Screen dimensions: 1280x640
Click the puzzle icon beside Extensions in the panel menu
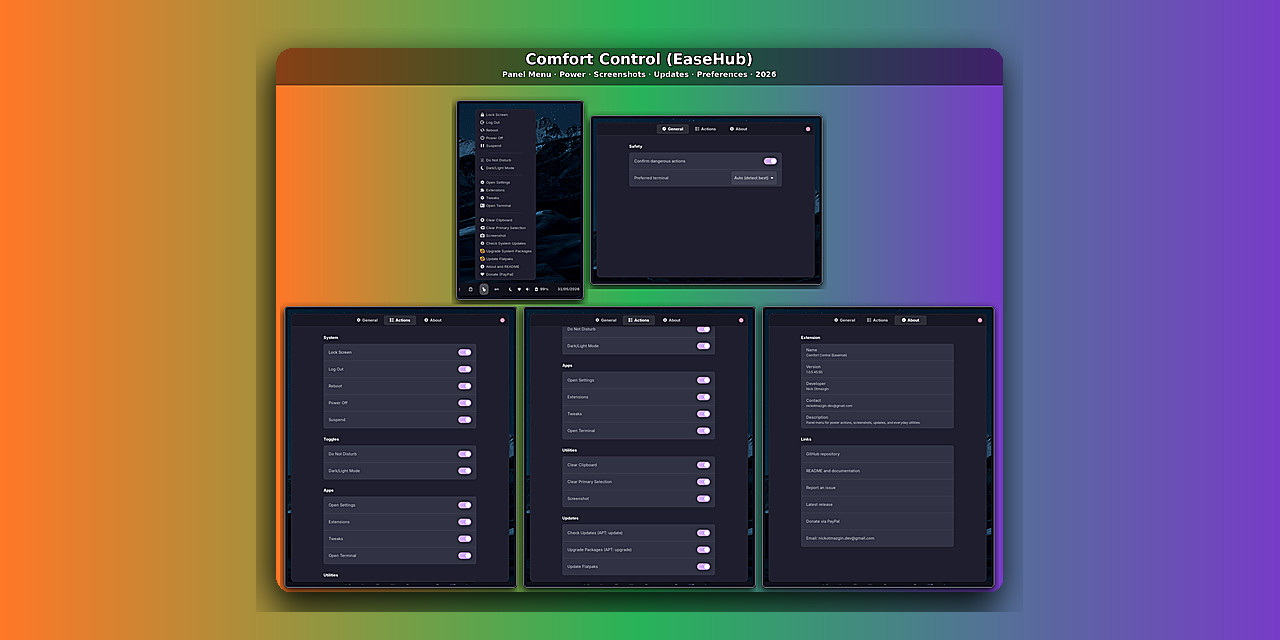[x=481, y=190]
